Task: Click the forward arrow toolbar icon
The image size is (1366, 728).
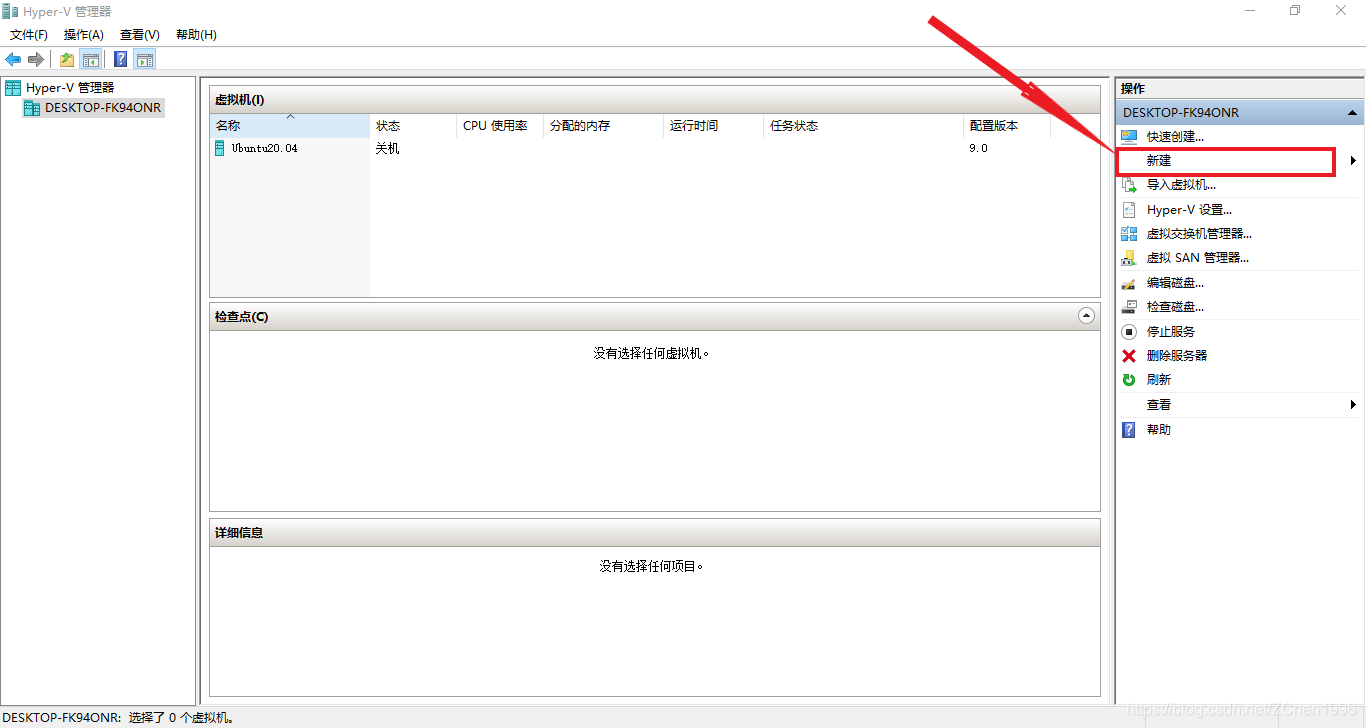Action: 36,59
